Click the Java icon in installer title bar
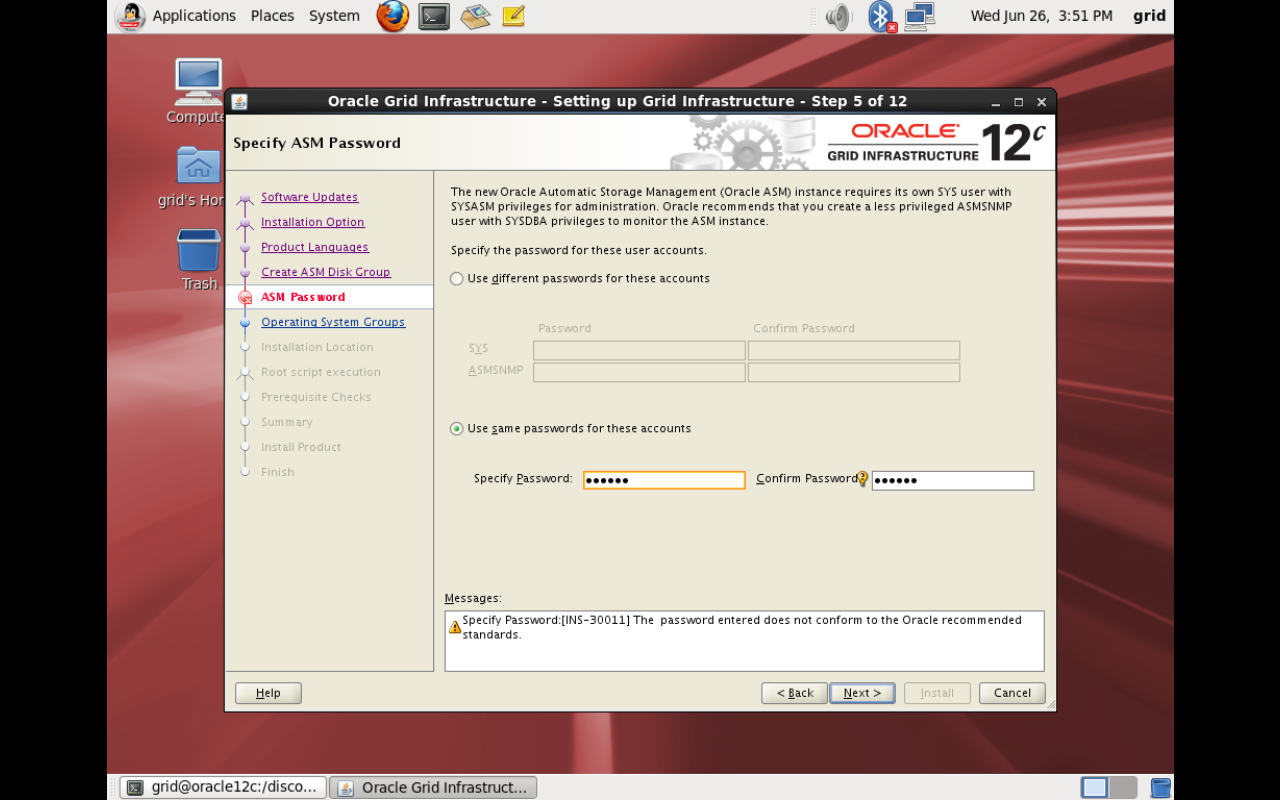Viewport: 1280px width, 800px height. [x=239, y=101]
